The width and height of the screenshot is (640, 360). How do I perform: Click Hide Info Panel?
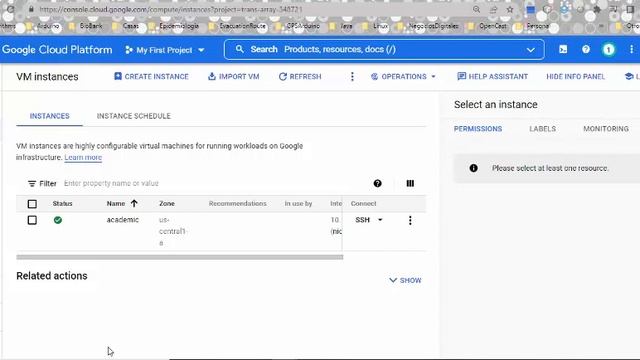576,77
